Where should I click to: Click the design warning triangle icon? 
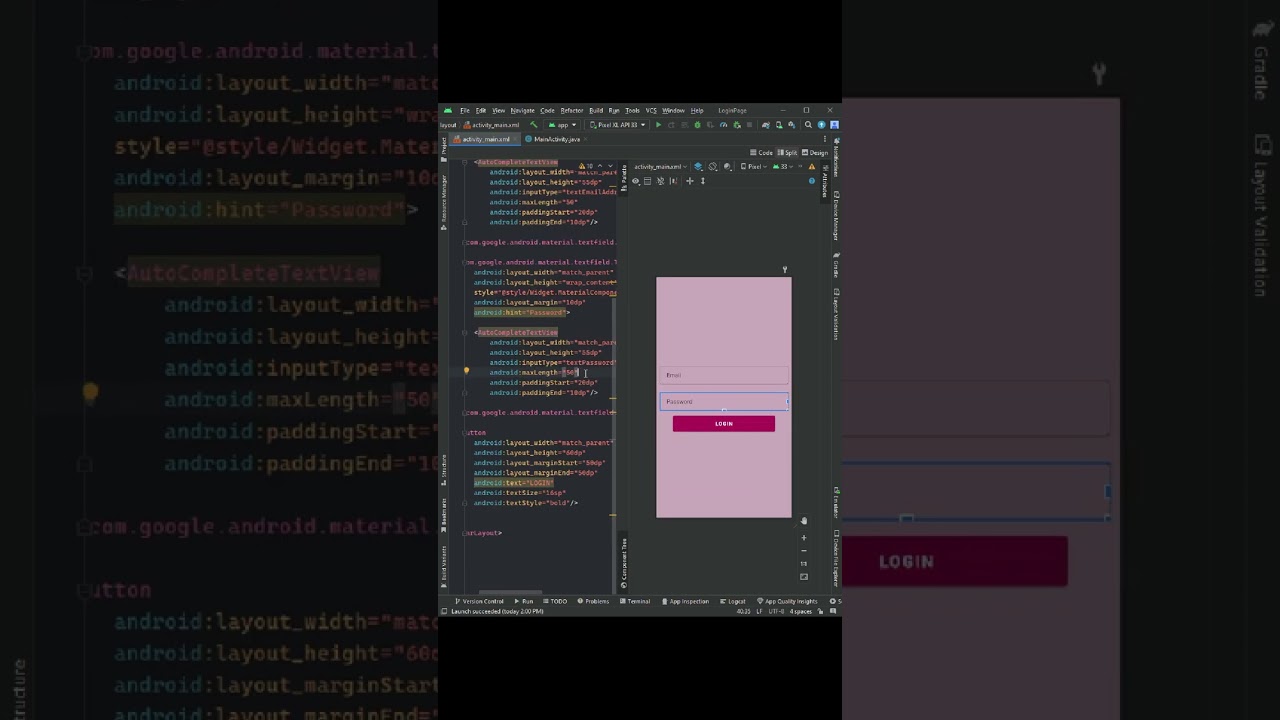(x=812, y=166)
